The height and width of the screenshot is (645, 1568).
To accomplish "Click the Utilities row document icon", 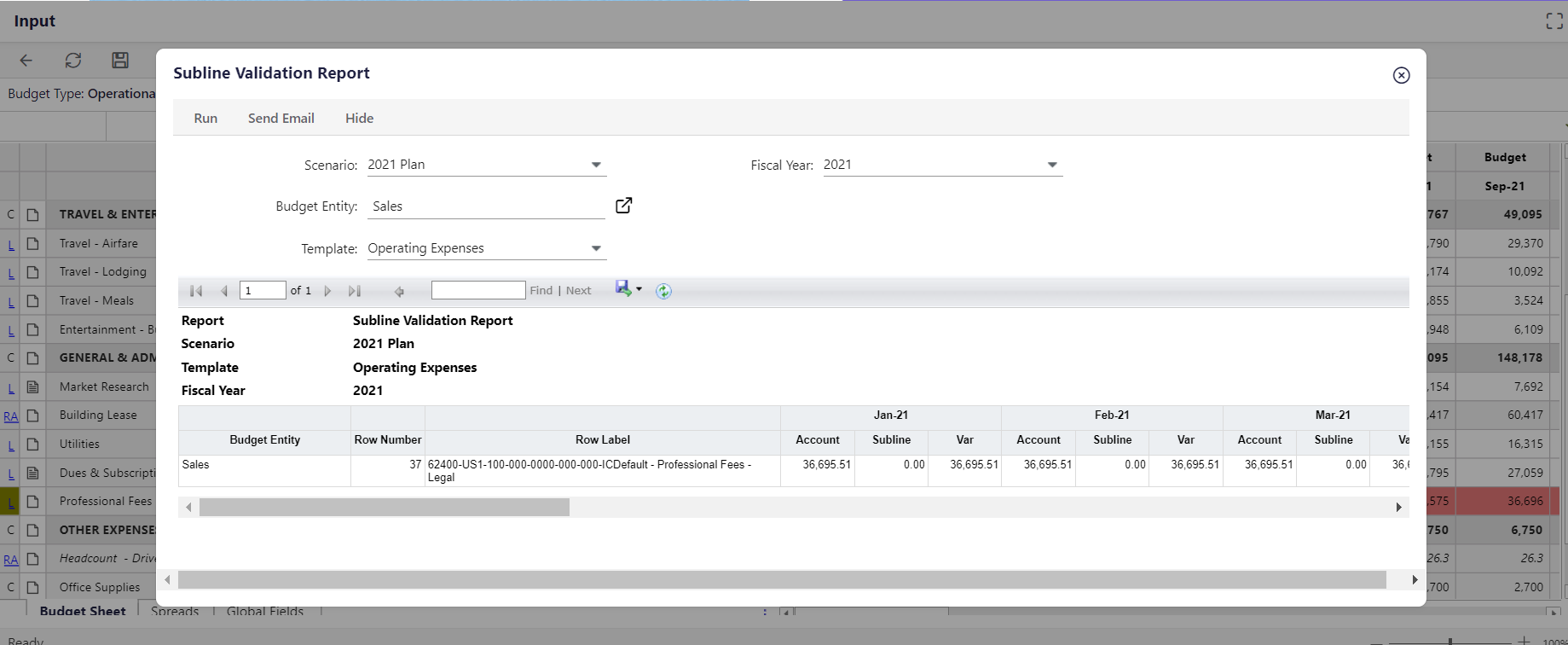I will (x=32, y=444).
